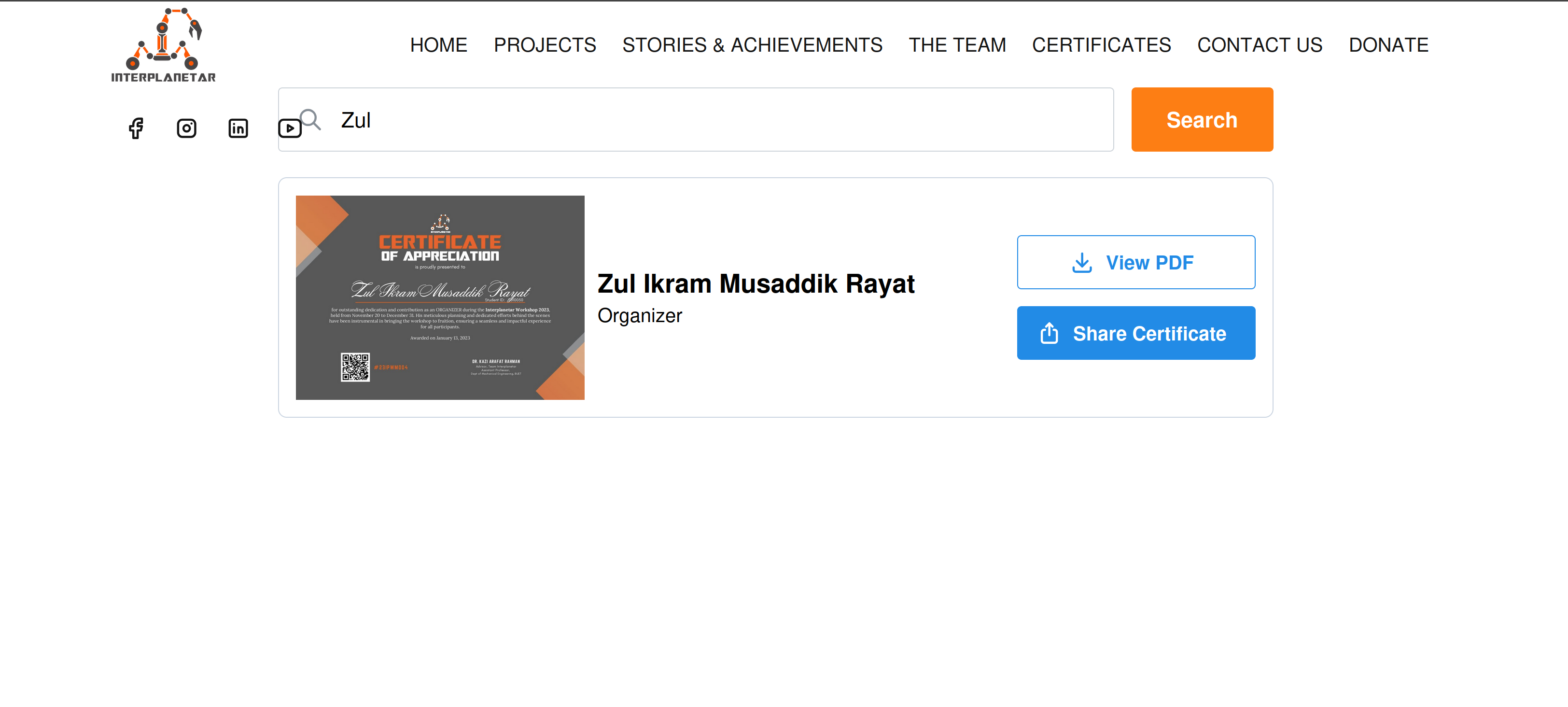Go to the DONATE page
The image size is (1568, 707).
click(1388, 45)
